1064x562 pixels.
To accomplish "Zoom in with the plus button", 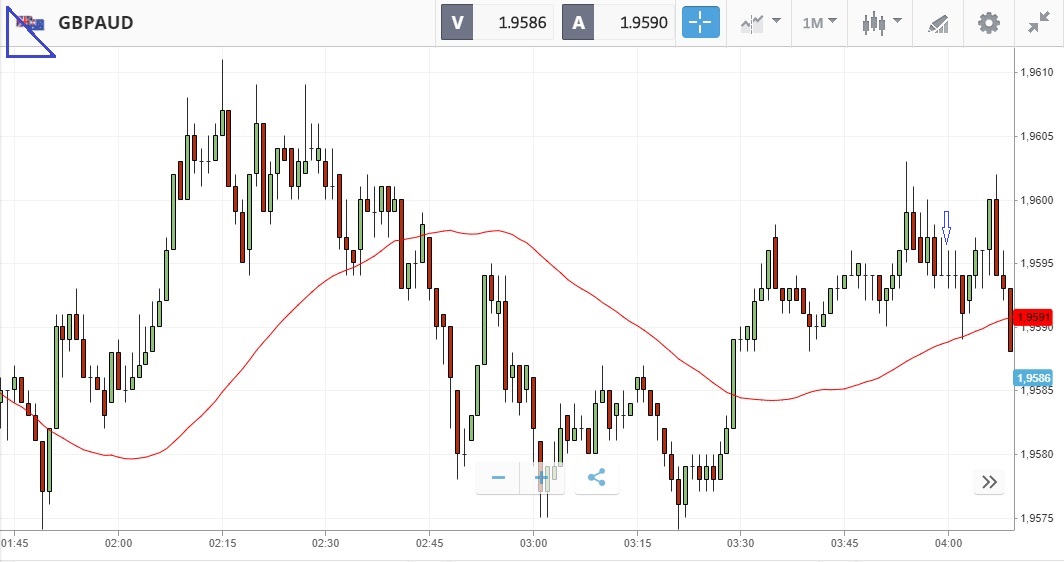I will click(542, 478).
